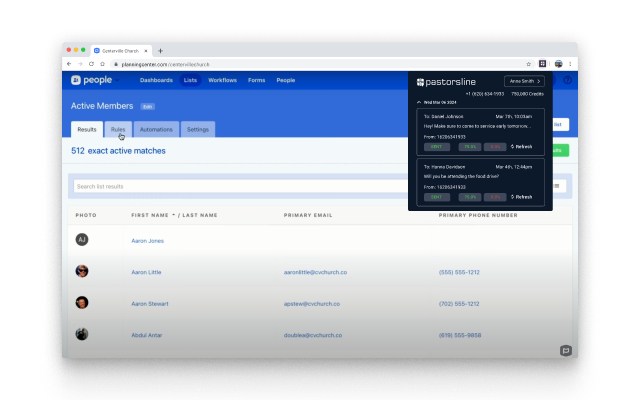Click the SENT badge on Daniel Johnson message

(x=437, y=147)
